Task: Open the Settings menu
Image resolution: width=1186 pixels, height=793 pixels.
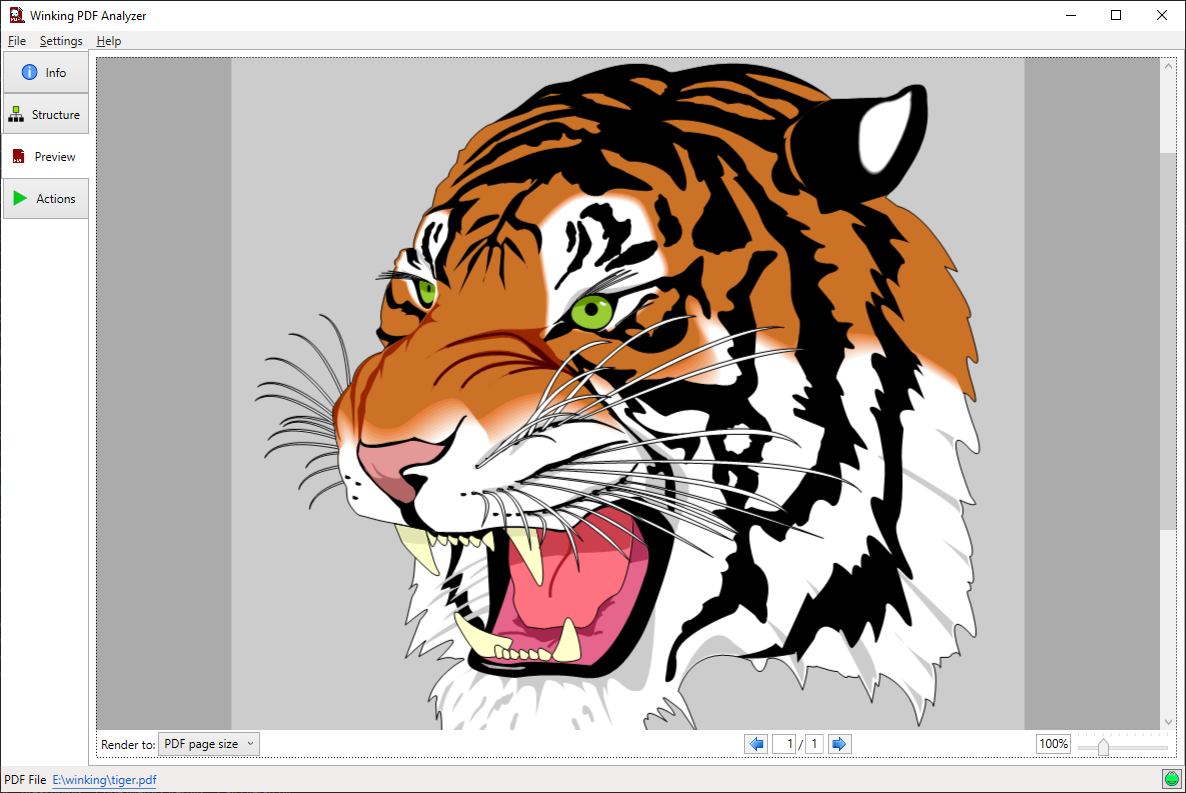Action: (x=61, y=41)
